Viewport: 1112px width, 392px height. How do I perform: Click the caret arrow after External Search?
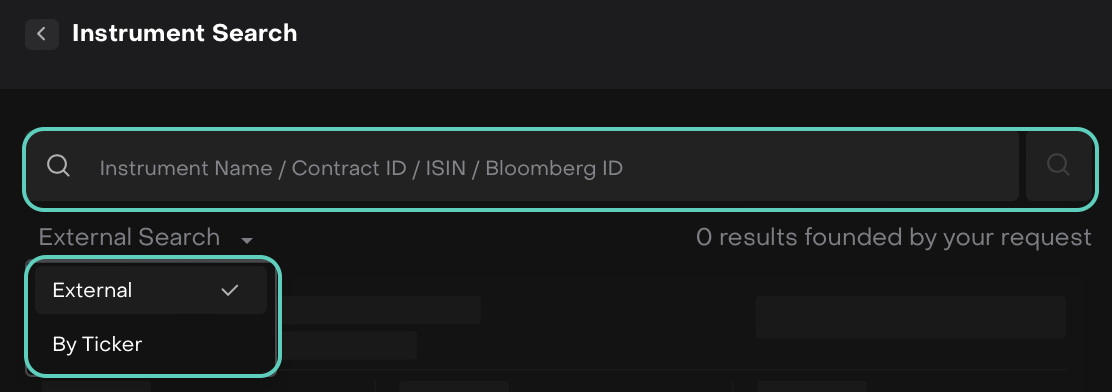246,241
